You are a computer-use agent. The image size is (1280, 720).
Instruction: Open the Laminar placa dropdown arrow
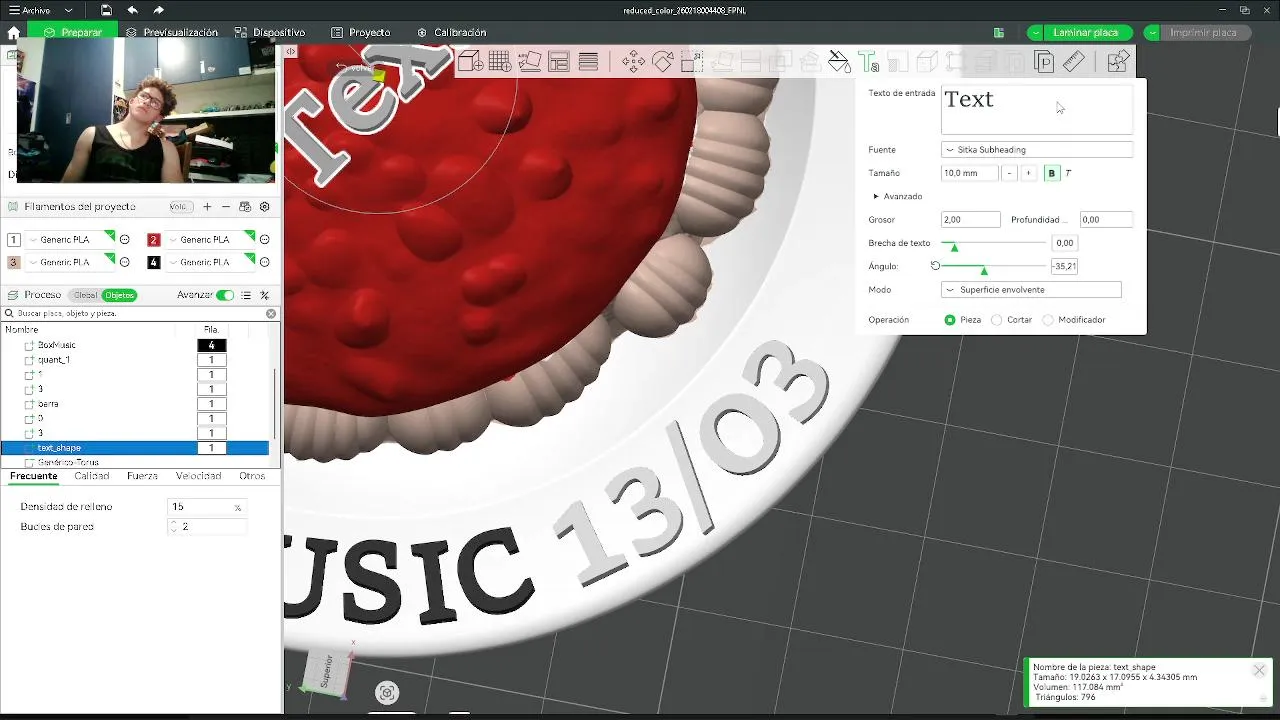1035,33
